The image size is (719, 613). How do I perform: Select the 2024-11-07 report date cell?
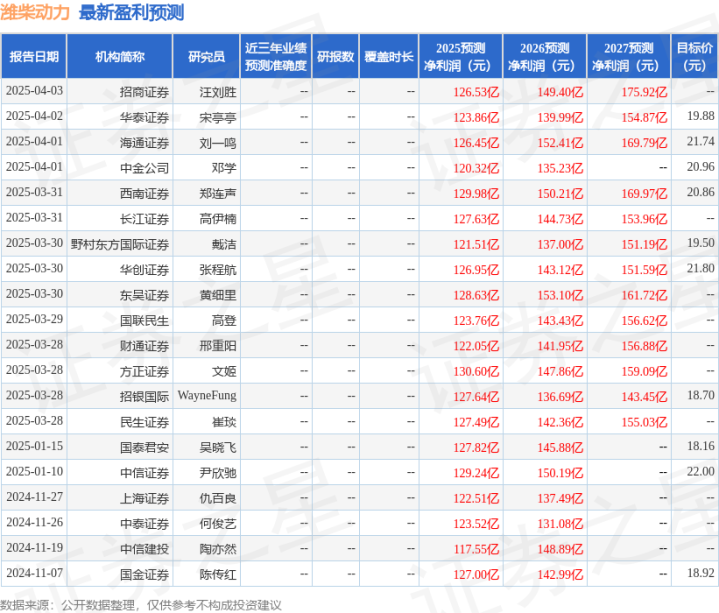34,574
